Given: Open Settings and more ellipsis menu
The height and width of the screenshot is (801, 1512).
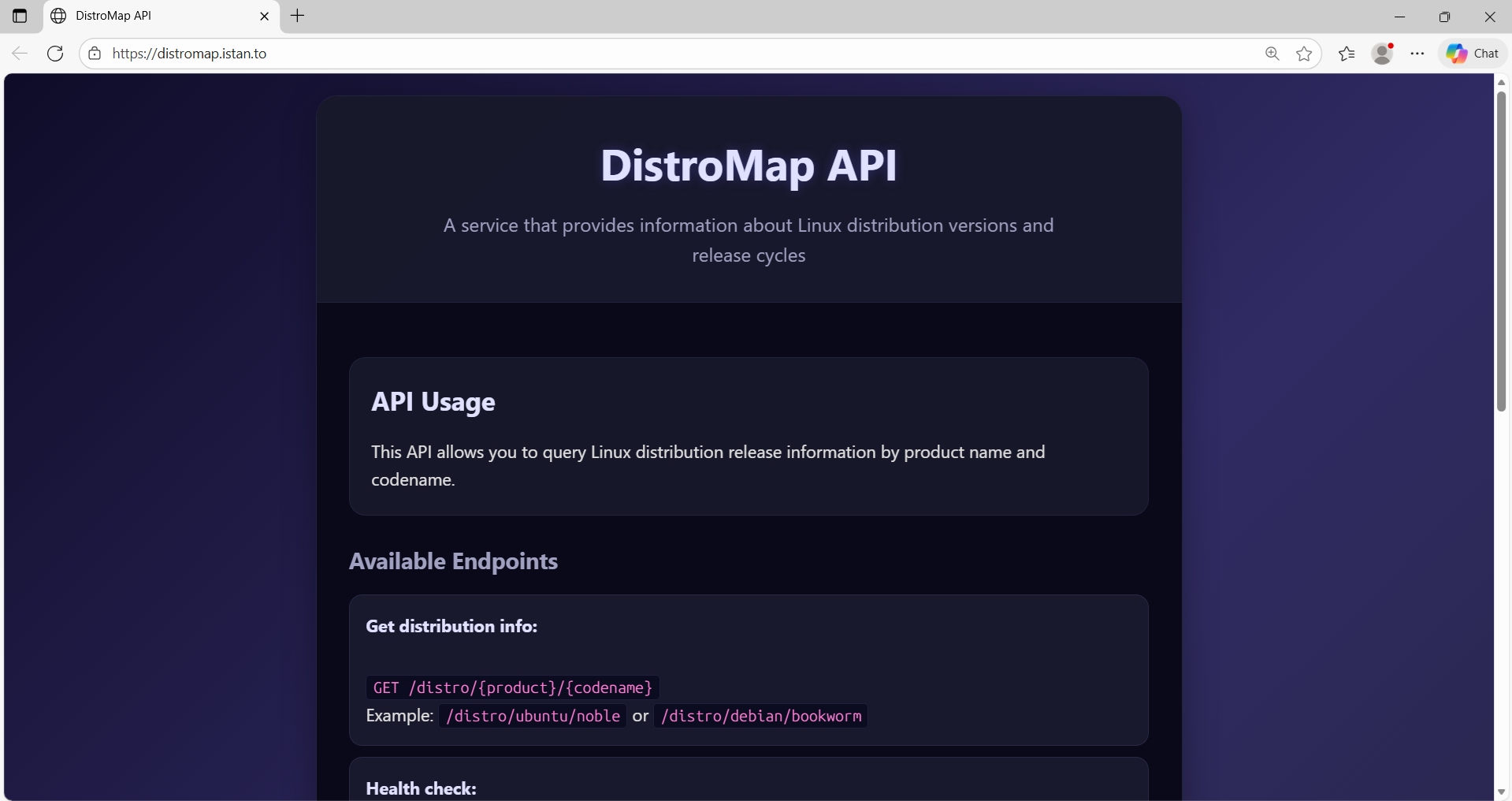Looking at the screenshot, I should coord(1417,54).
